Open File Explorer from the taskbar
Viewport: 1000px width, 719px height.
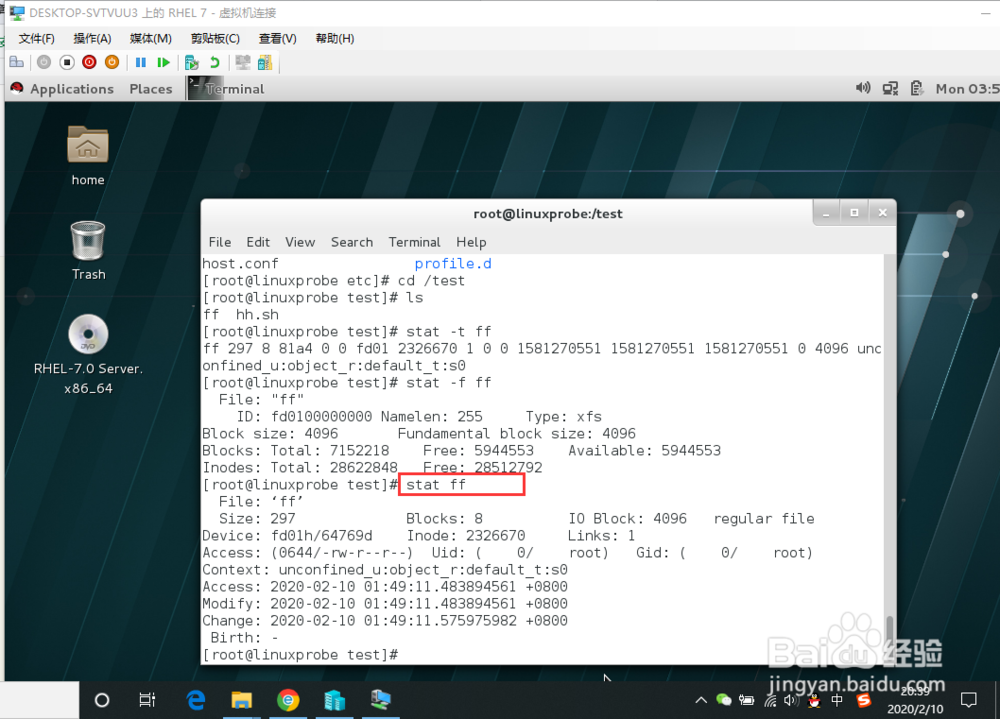[242, 700]
